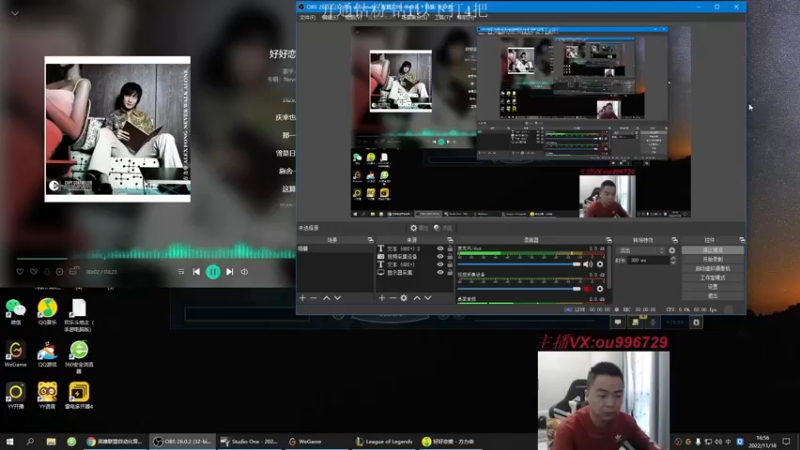Open the 场景集合(S) menu in OBS
Viewport: 800px width, 450px height.
[x=414, y=17]
